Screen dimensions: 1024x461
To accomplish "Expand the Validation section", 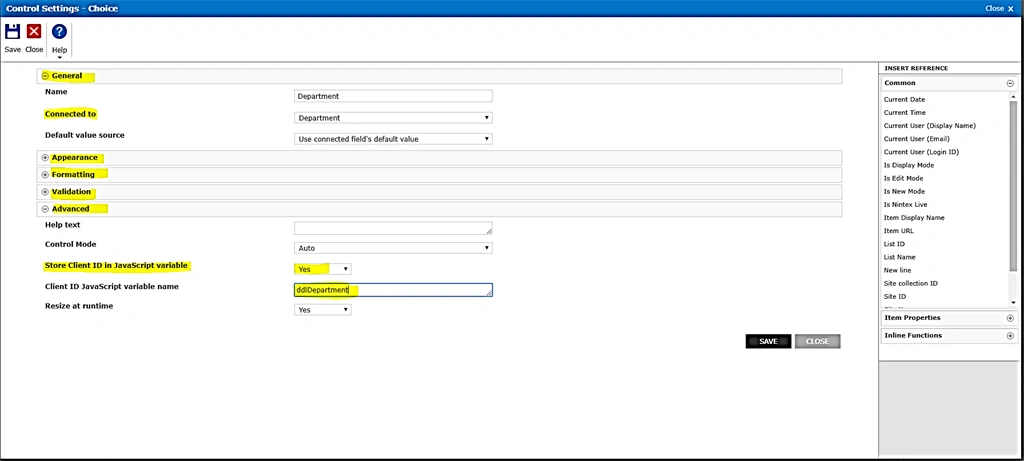I will [x=45, y=192].
